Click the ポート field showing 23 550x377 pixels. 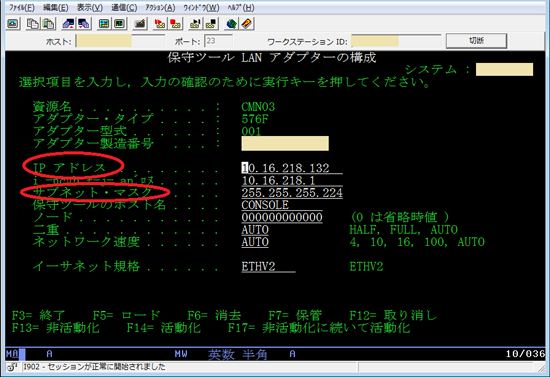click(x=218, y=41)
